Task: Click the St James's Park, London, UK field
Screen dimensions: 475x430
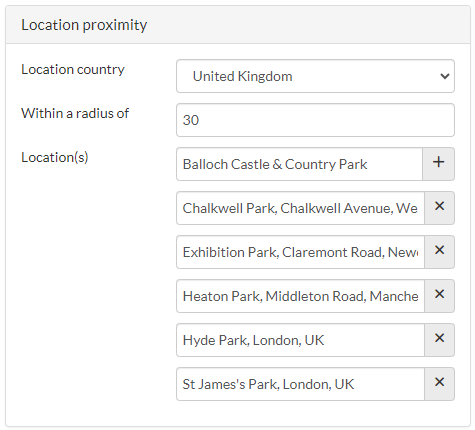Action: point(300,384)
